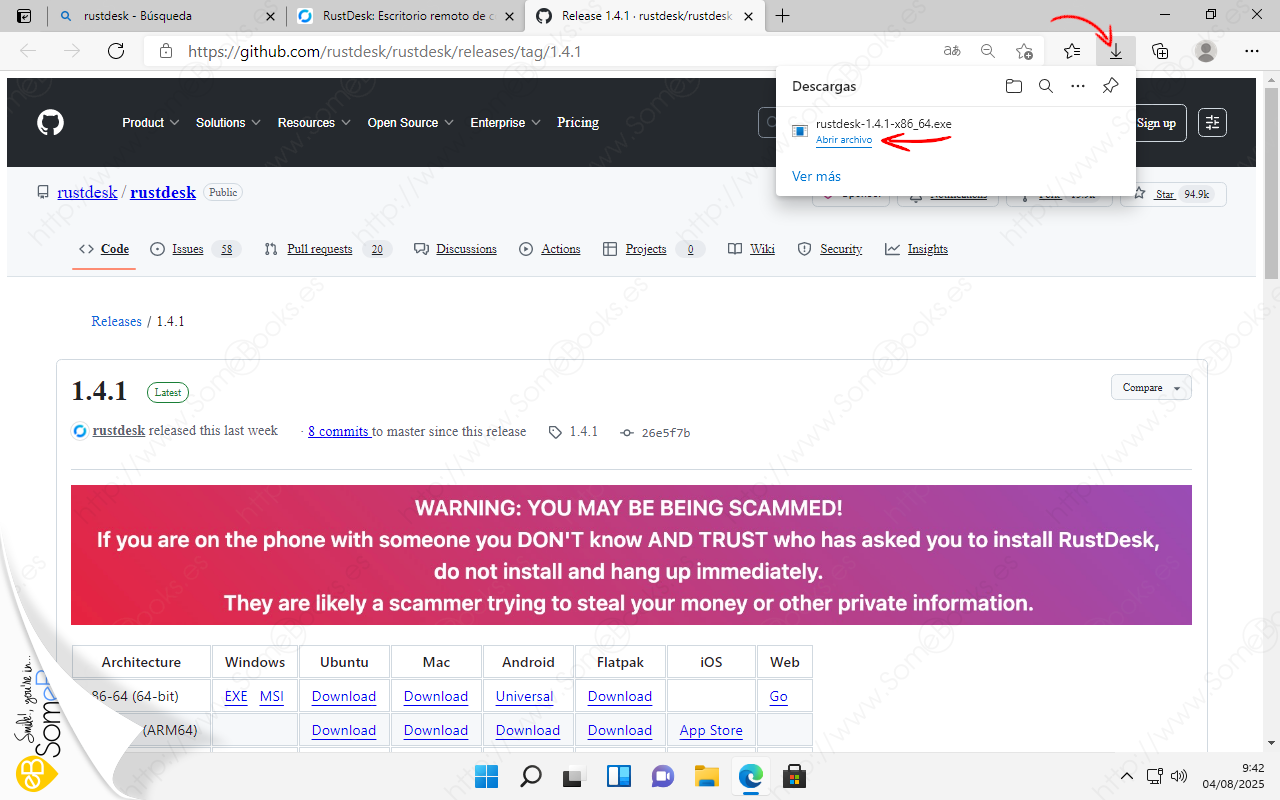Viewport: 1280px width, 800px height.
Task: View site information padlock icon
Action: point(166,51)
